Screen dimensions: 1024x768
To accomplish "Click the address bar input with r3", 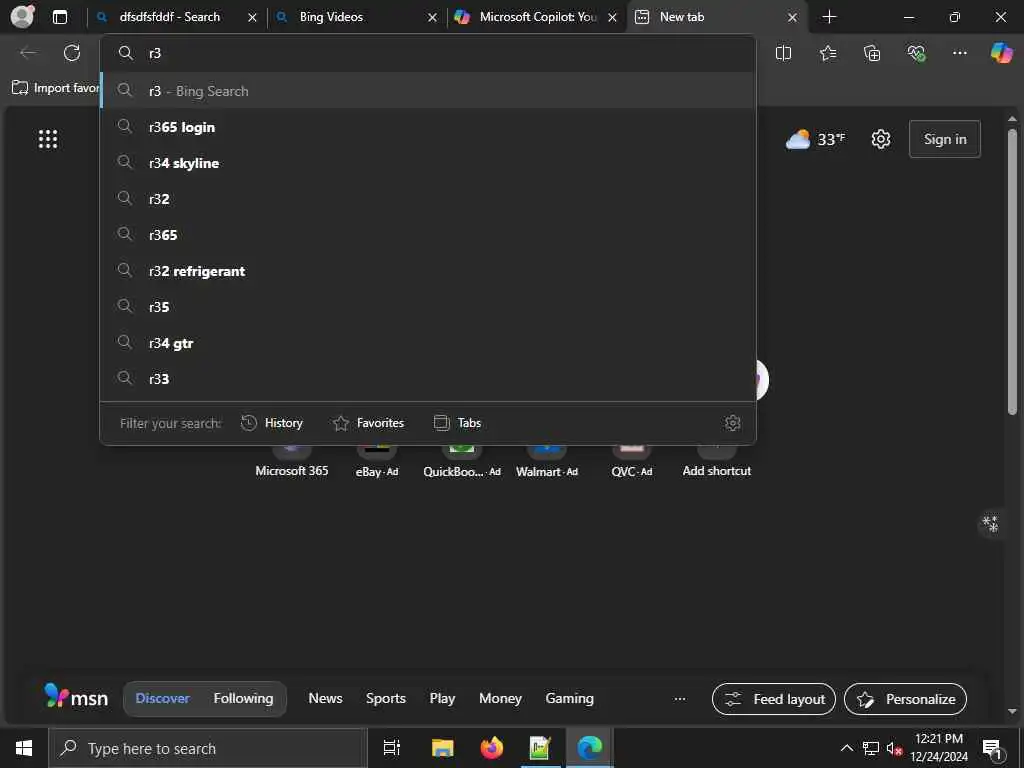I will [428, 53].
